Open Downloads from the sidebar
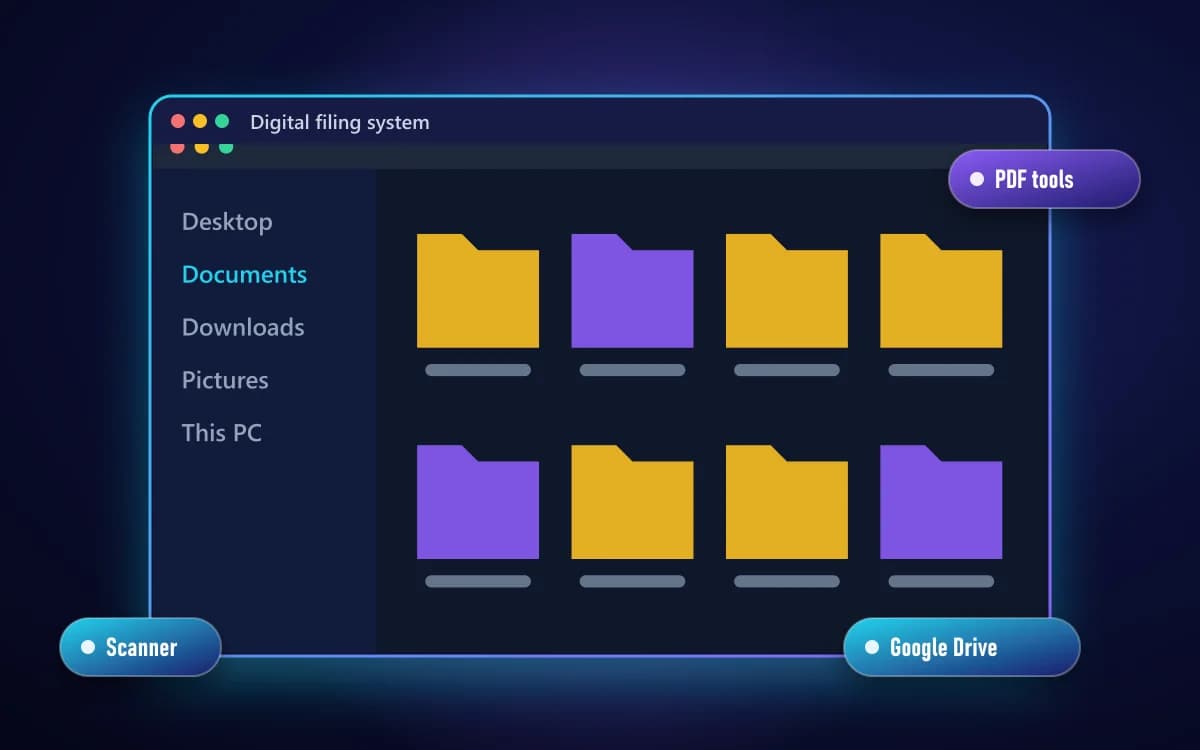 tap(243, 327)
